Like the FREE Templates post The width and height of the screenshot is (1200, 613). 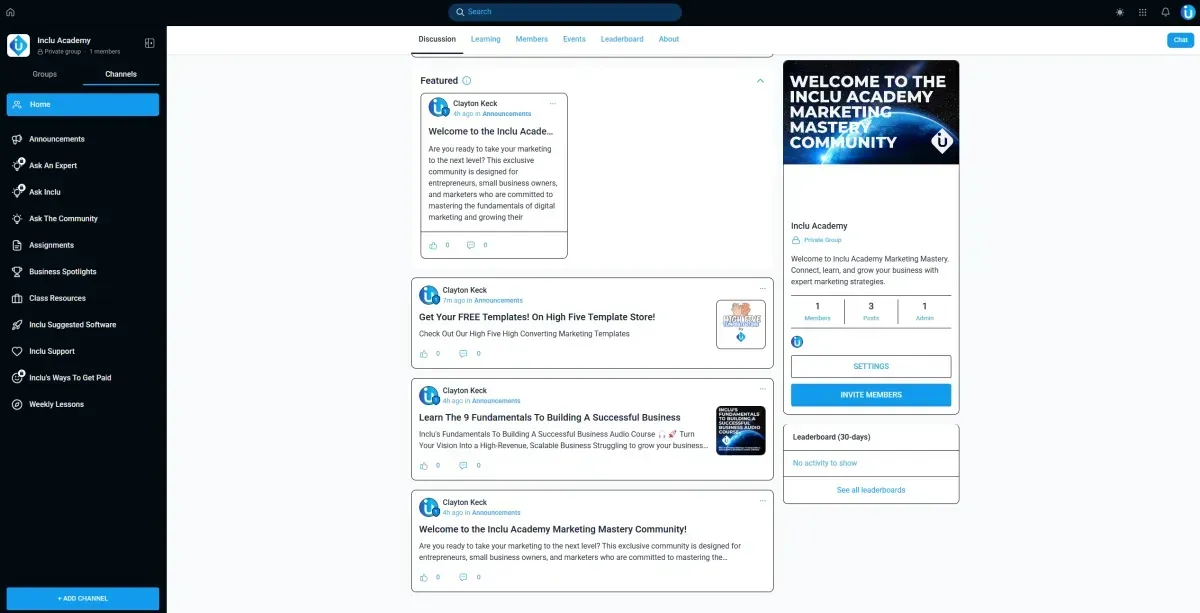(x=424, y=353)
